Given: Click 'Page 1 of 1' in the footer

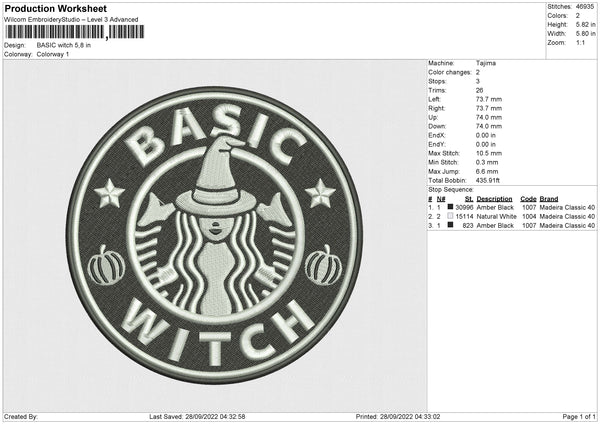Looking at the screenshot, I should [x=579, y=417].
